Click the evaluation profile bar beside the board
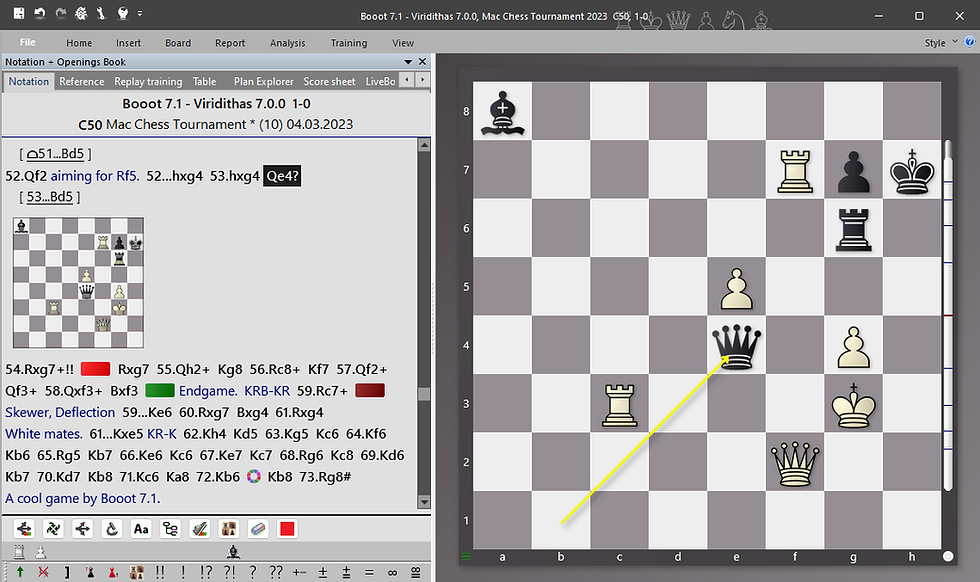Viewport: 980px width, 582px height. tap(948, 316)
